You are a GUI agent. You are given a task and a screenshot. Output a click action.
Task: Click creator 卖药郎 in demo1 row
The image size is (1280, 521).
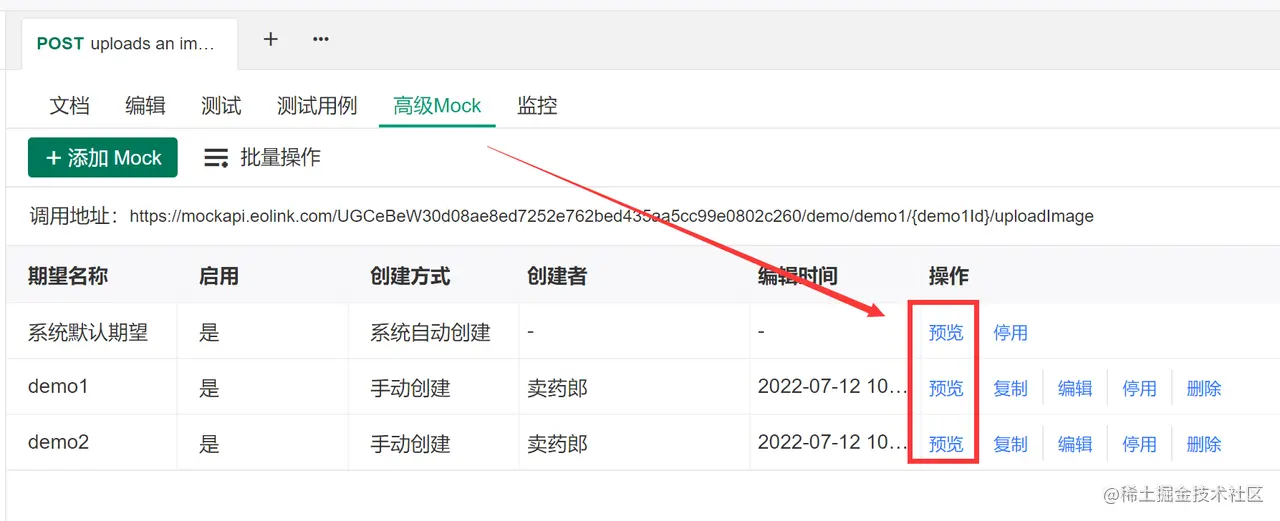tap(557, 388)
